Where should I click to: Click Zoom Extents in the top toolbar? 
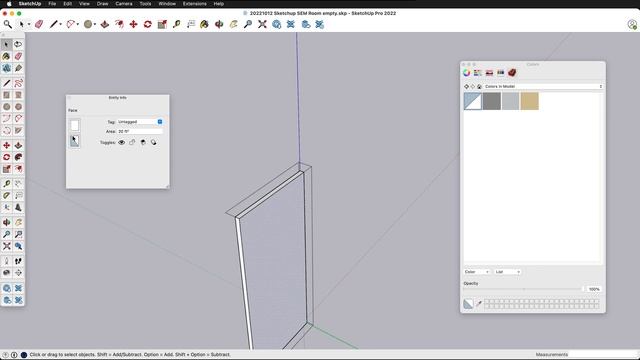(262, 24)
